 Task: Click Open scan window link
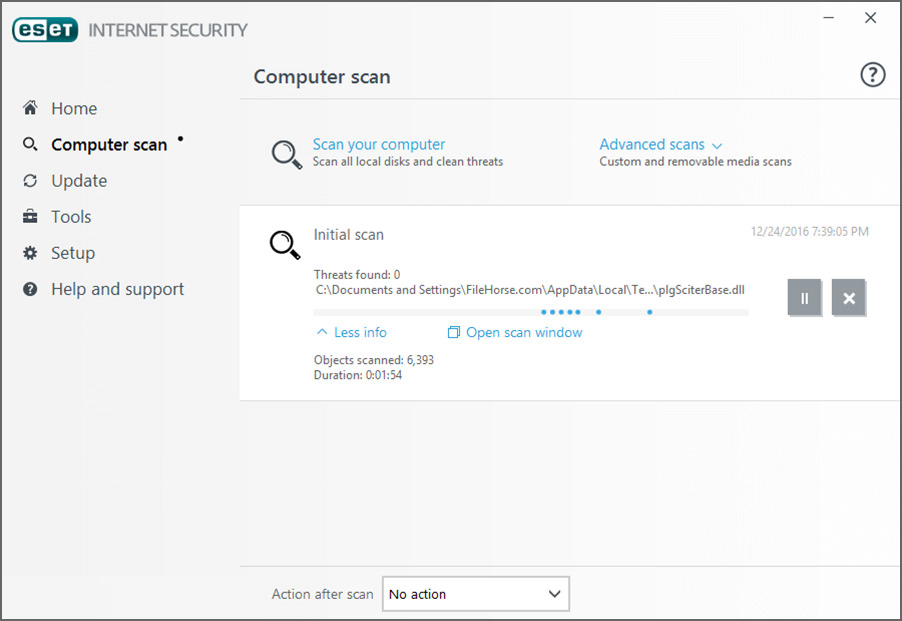(524, 332)
